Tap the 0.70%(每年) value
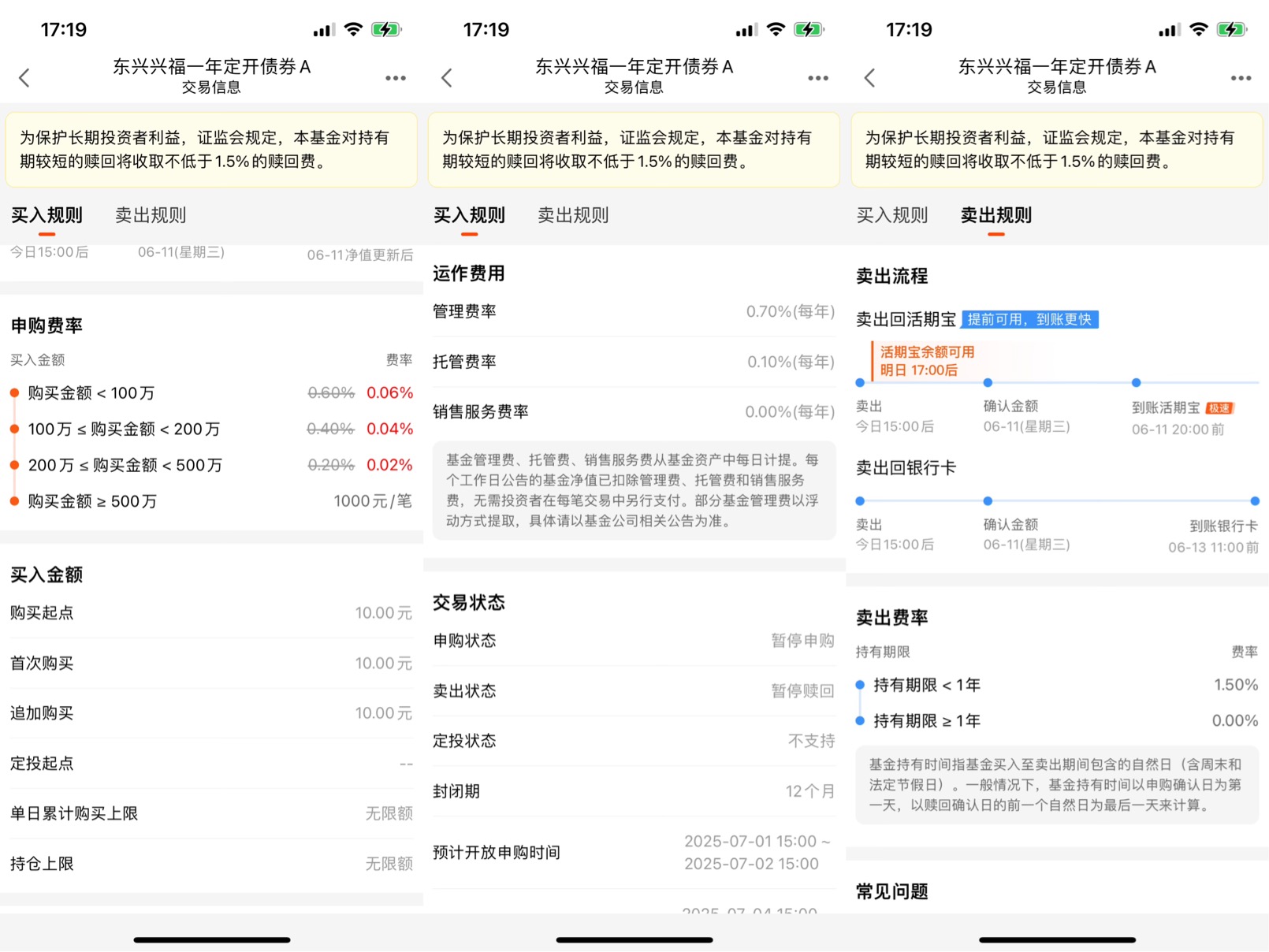 (791, 312)
